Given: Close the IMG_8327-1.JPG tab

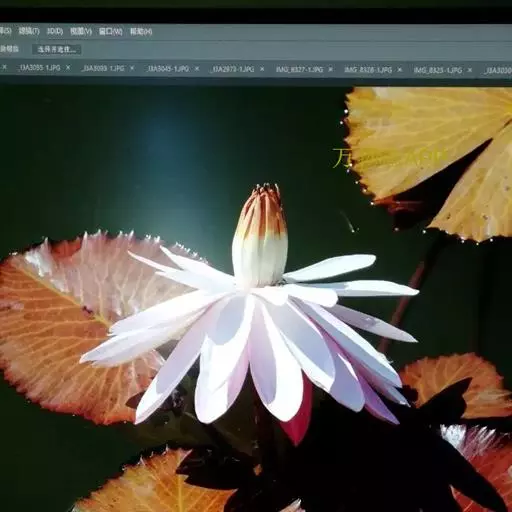Looking at the screenshot, I should [x=330, y=69].
